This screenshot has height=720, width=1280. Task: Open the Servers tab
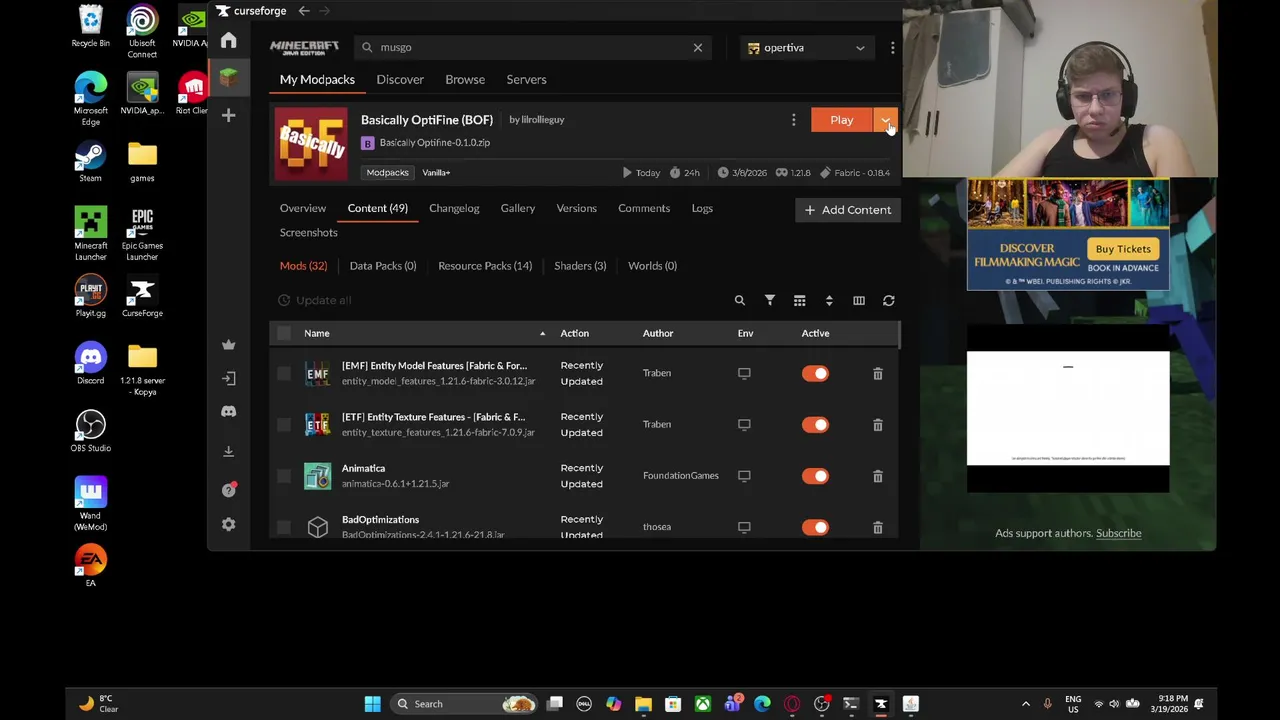click(x=526, y=80)
